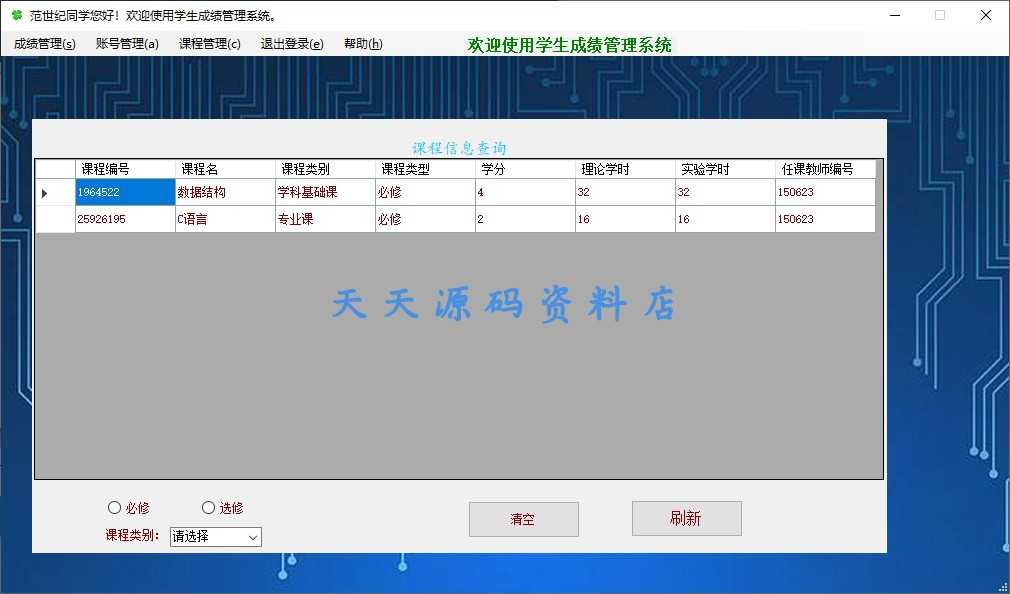Viewport: 1010px width, 594px height.
Task: Click the 退出登录(e) menu item
Action: point(292,44)
